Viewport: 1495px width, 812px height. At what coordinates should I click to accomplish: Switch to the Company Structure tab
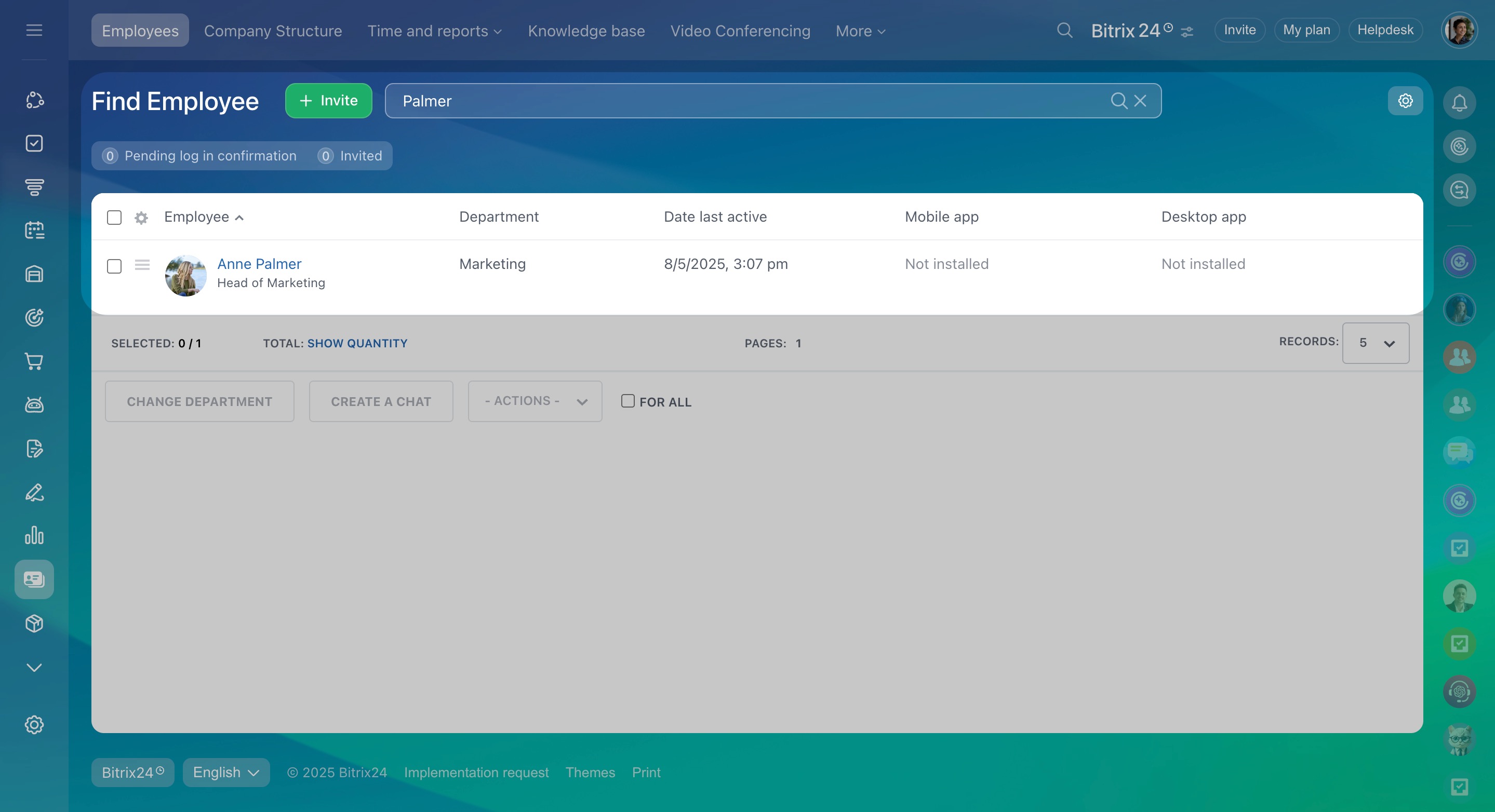point(273,31)
